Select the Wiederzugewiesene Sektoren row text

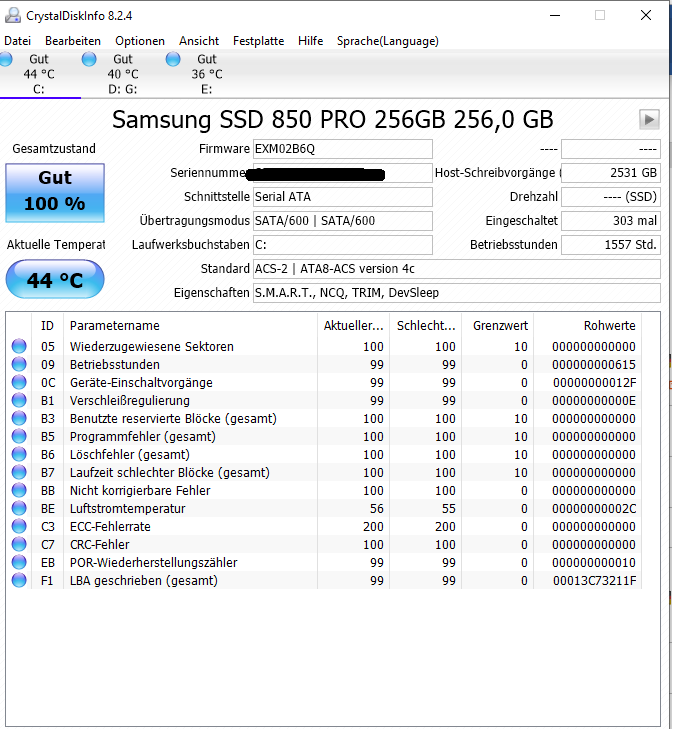point(152,346)
